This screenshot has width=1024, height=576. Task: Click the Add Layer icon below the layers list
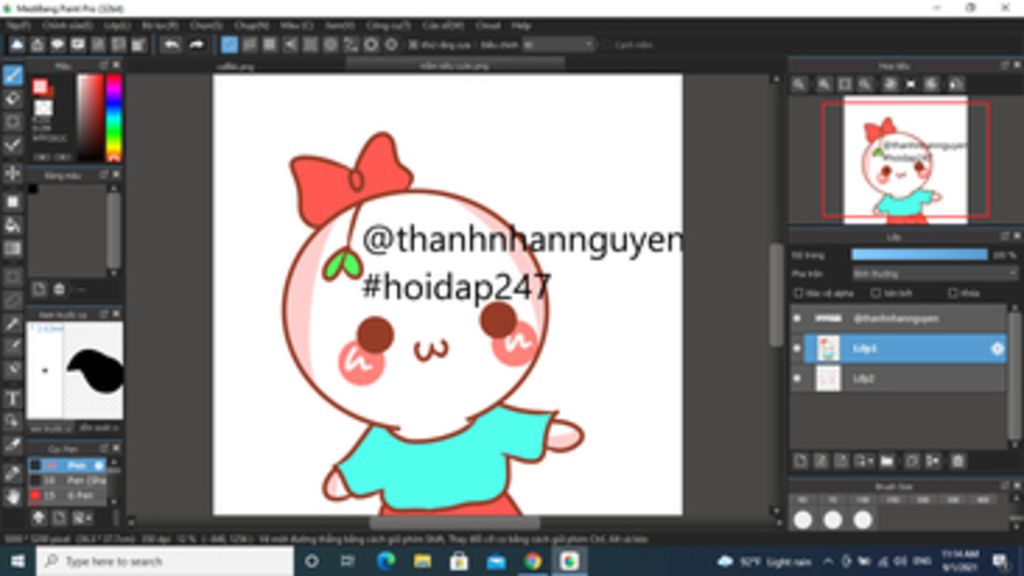[801, 461]
